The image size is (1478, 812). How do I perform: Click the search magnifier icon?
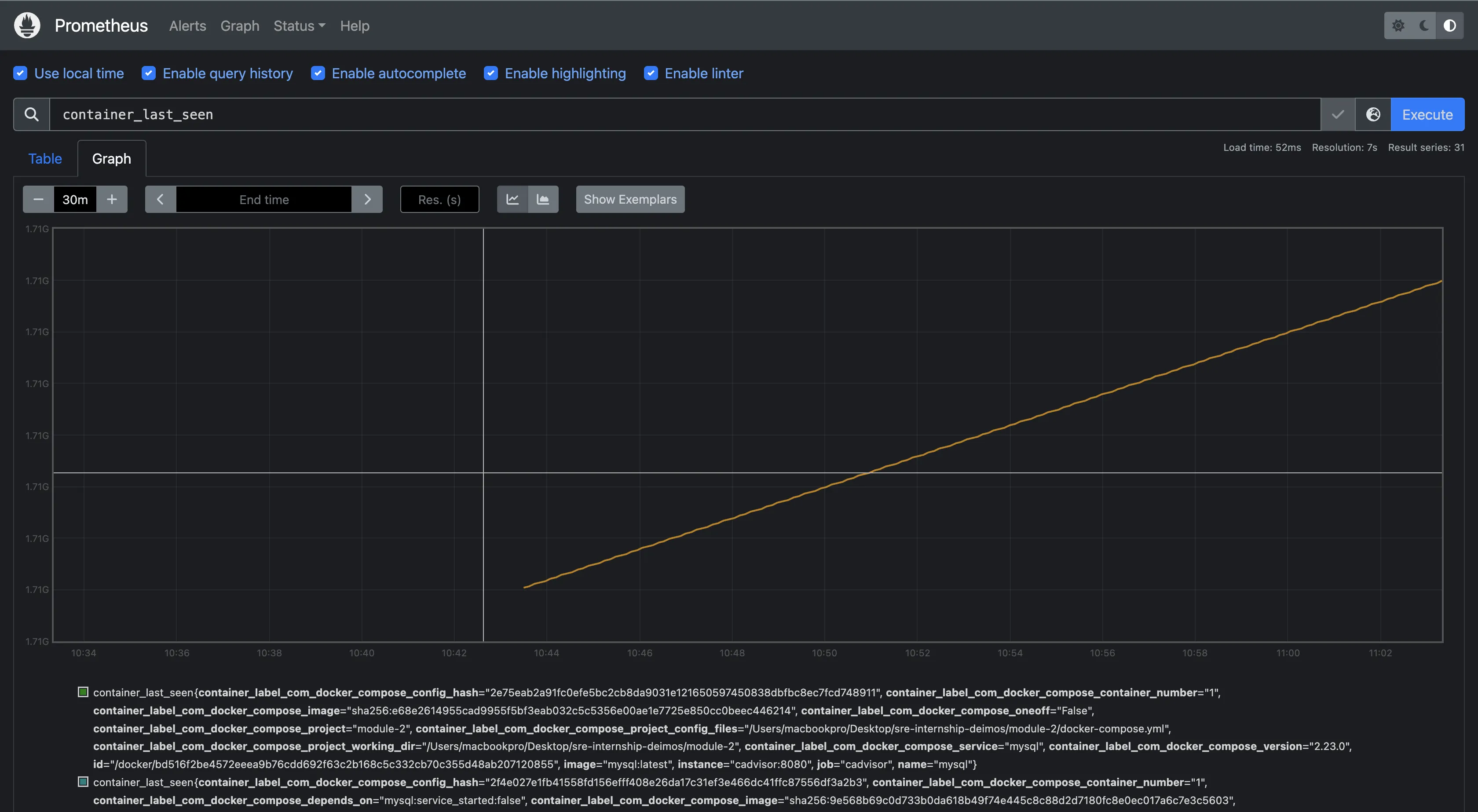32,115
